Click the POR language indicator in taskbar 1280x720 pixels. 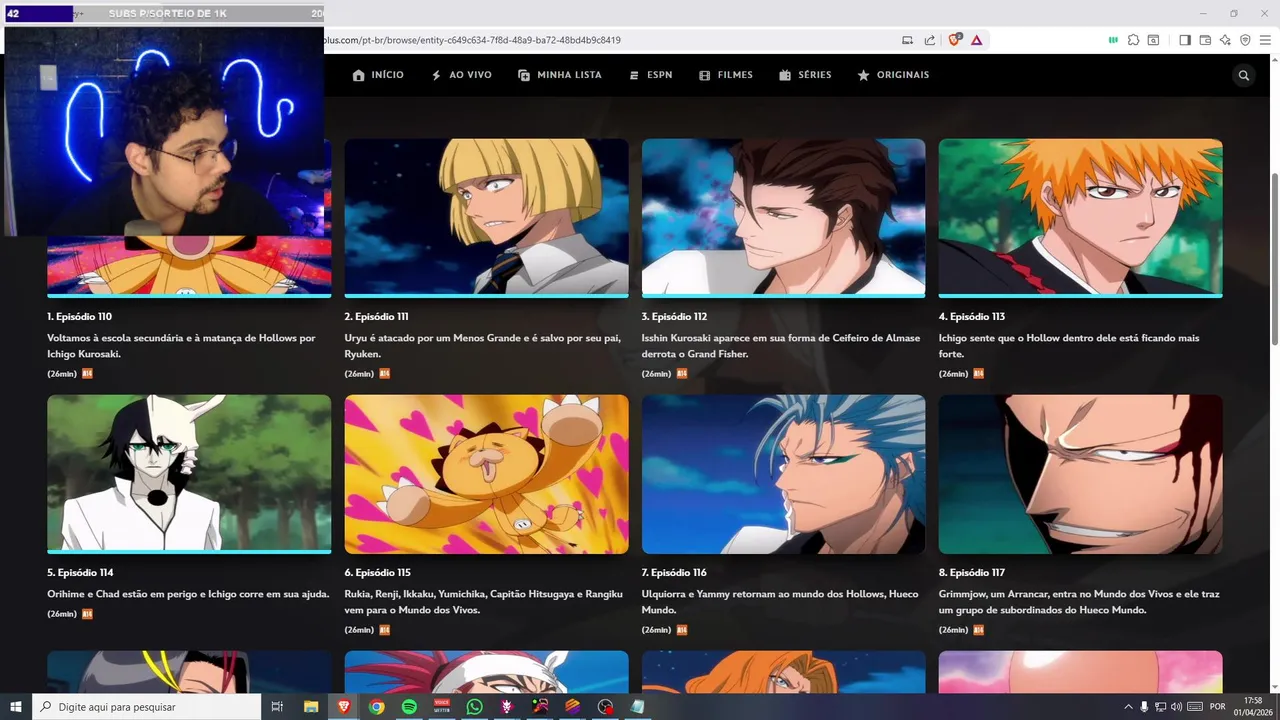point(1217,707)
